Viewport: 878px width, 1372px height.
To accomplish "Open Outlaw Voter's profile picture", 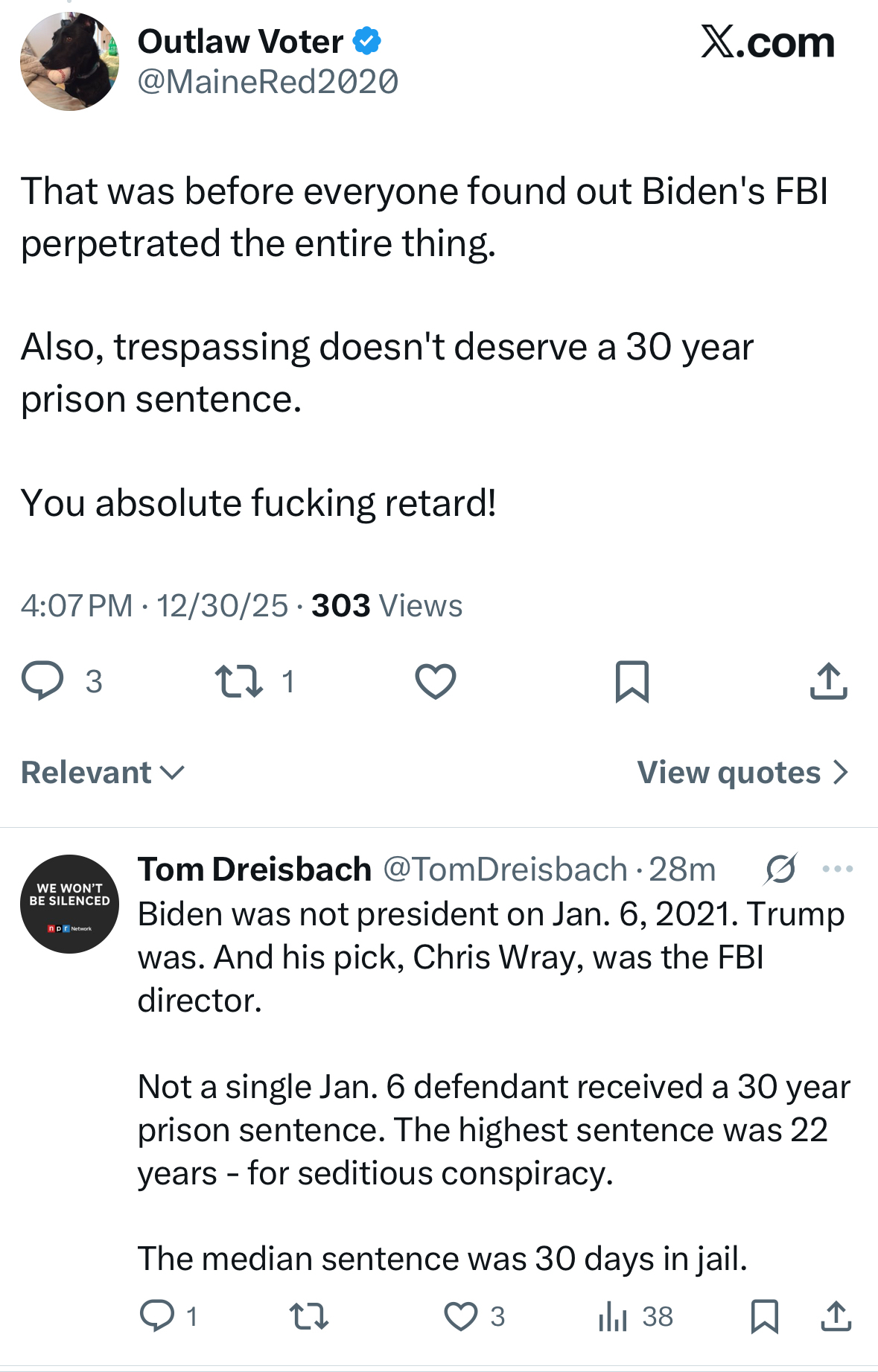I will pyautogui.click(x=69, y=62).
